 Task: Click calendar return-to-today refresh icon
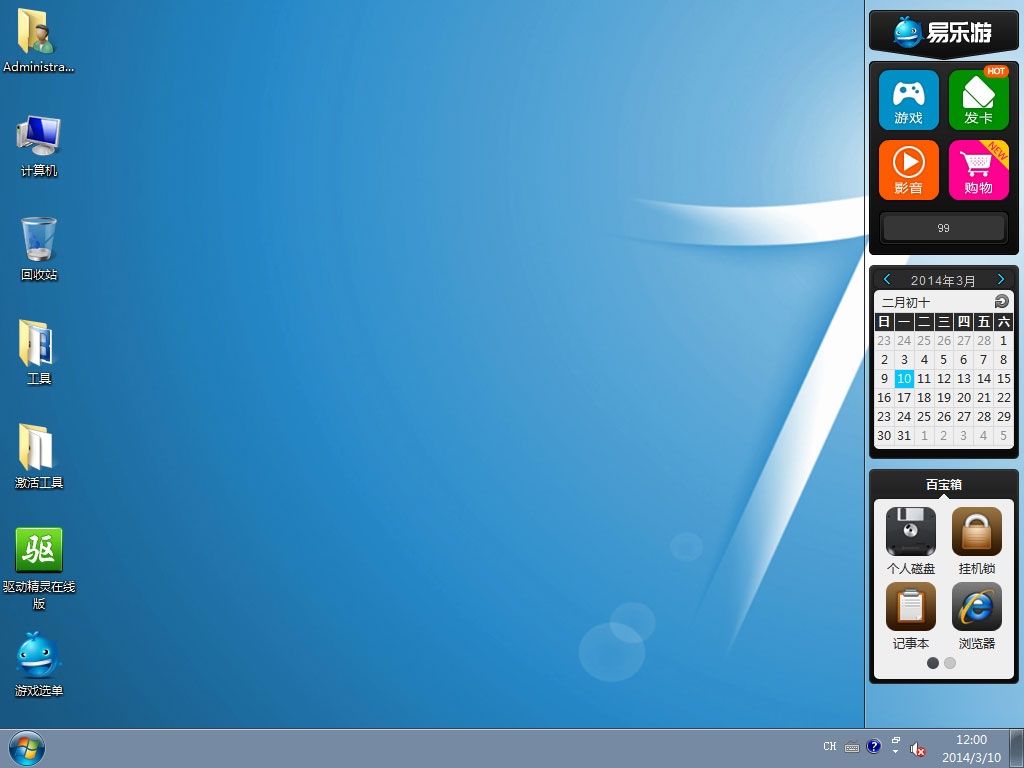tap(1002, 301)
